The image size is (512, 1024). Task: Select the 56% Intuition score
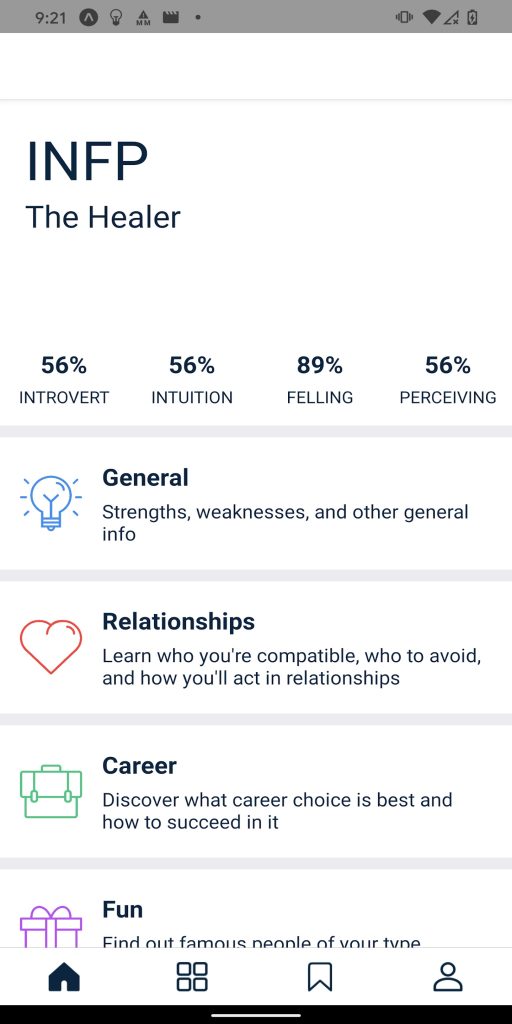tap(192, 380)
